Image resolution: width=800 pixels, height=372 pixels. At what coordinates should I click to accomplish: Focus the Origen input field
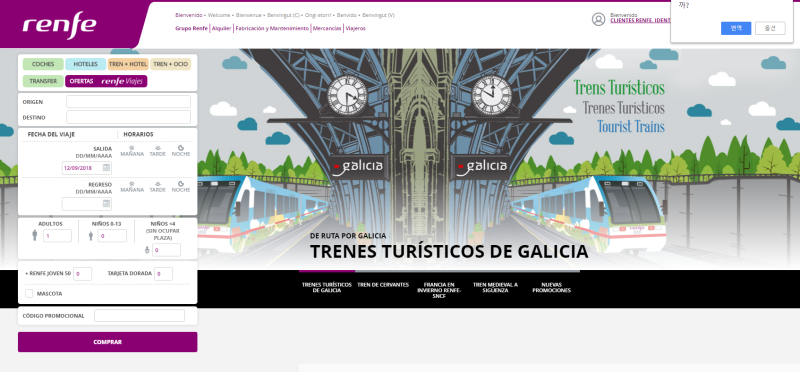coord(129,102)
